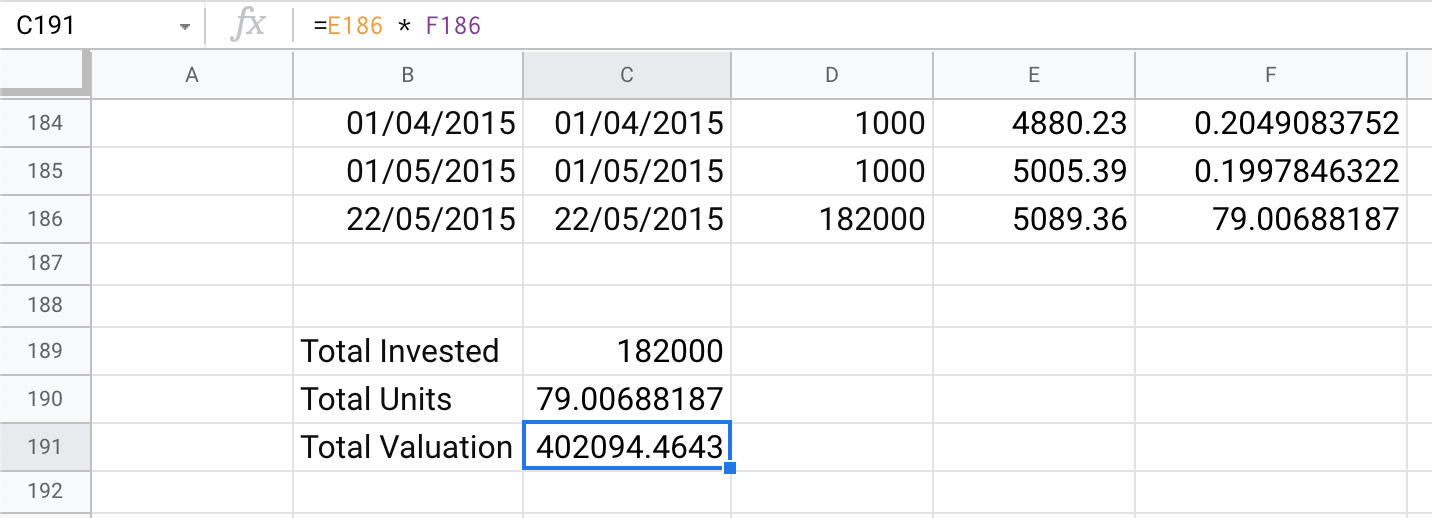Select row 188 header
1432x518 pixels.
(x=45, y=305)
